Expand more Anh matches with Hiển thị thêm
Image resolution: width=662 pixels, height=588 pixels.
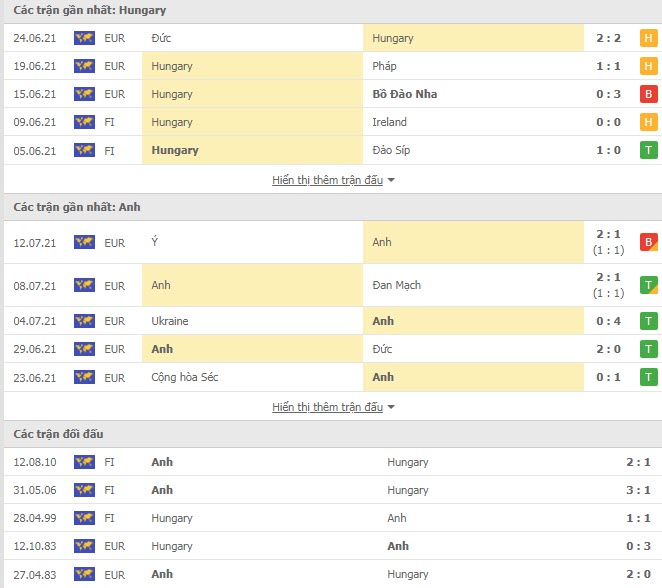pos(327,407)
